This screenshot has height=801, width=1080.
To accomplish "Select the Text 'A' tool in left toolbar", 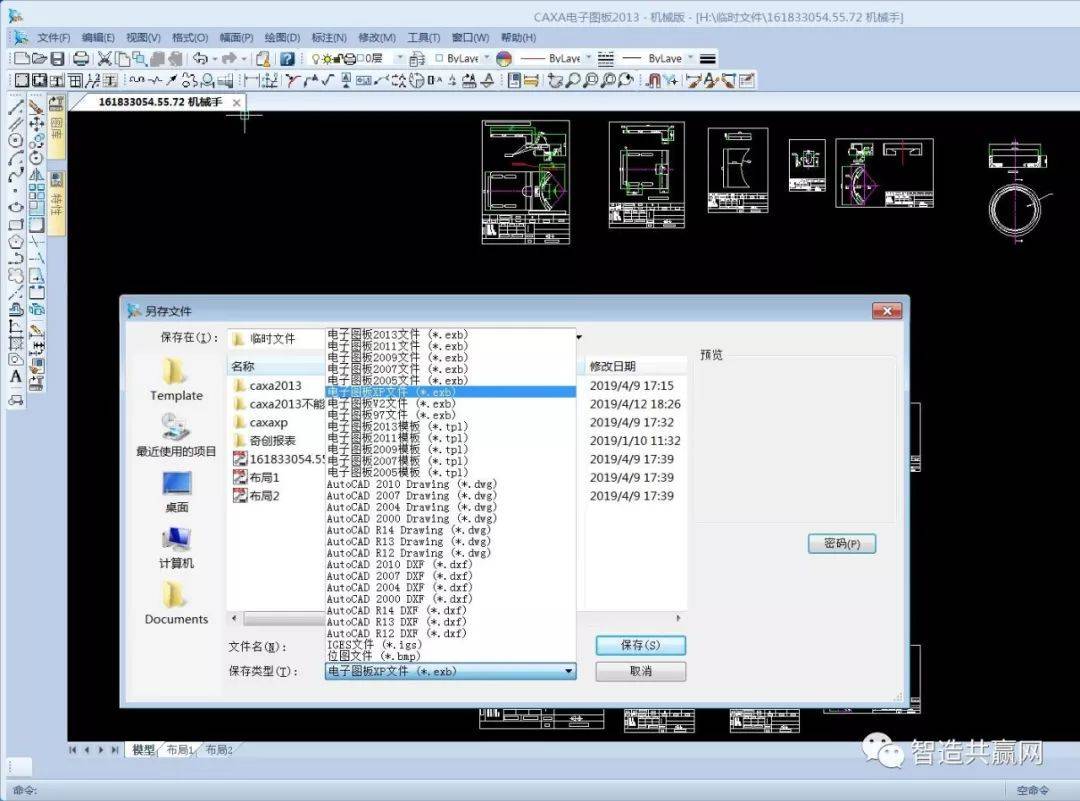I will click(16, 377).
